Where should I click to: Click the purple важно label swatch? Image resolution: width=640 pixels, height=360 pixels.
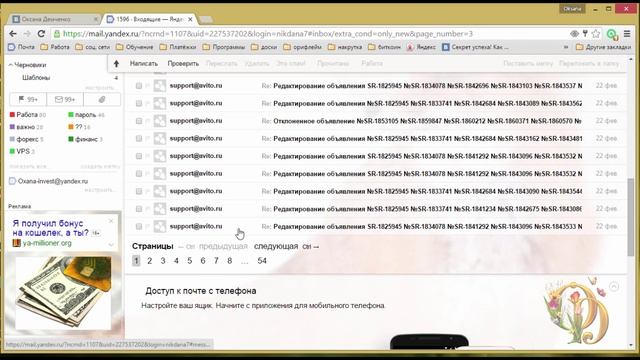pyautogui.click(x=12, y=127)
